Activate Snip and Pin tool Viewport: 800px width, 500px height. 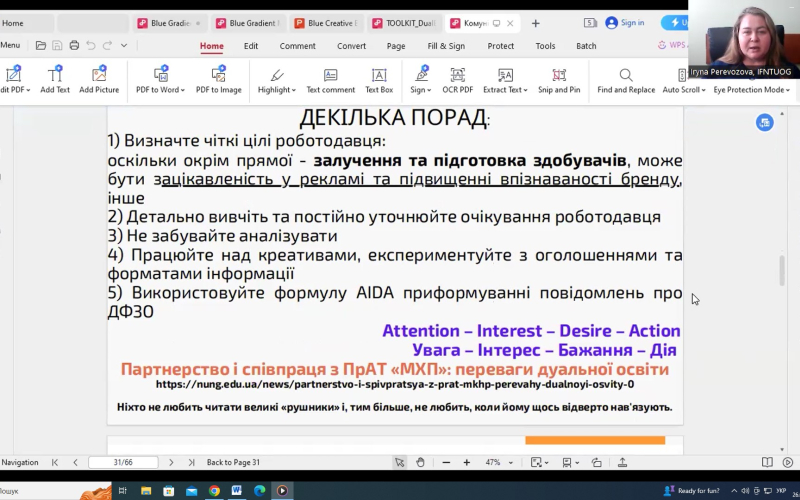[559, 80]
